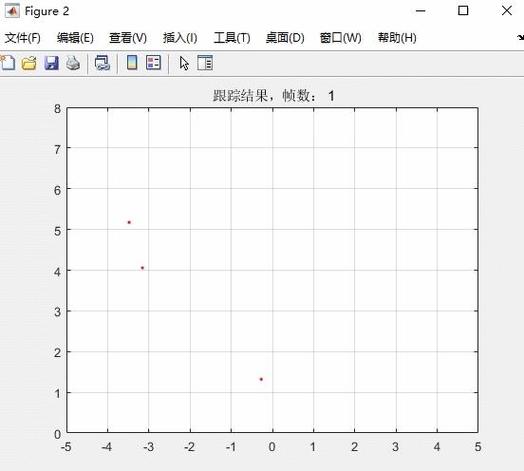The width and height of the screenshot is (524, 471).
Task: Print the figure with the printer icon
Action: pyautogui.click(x=73, y=63)
